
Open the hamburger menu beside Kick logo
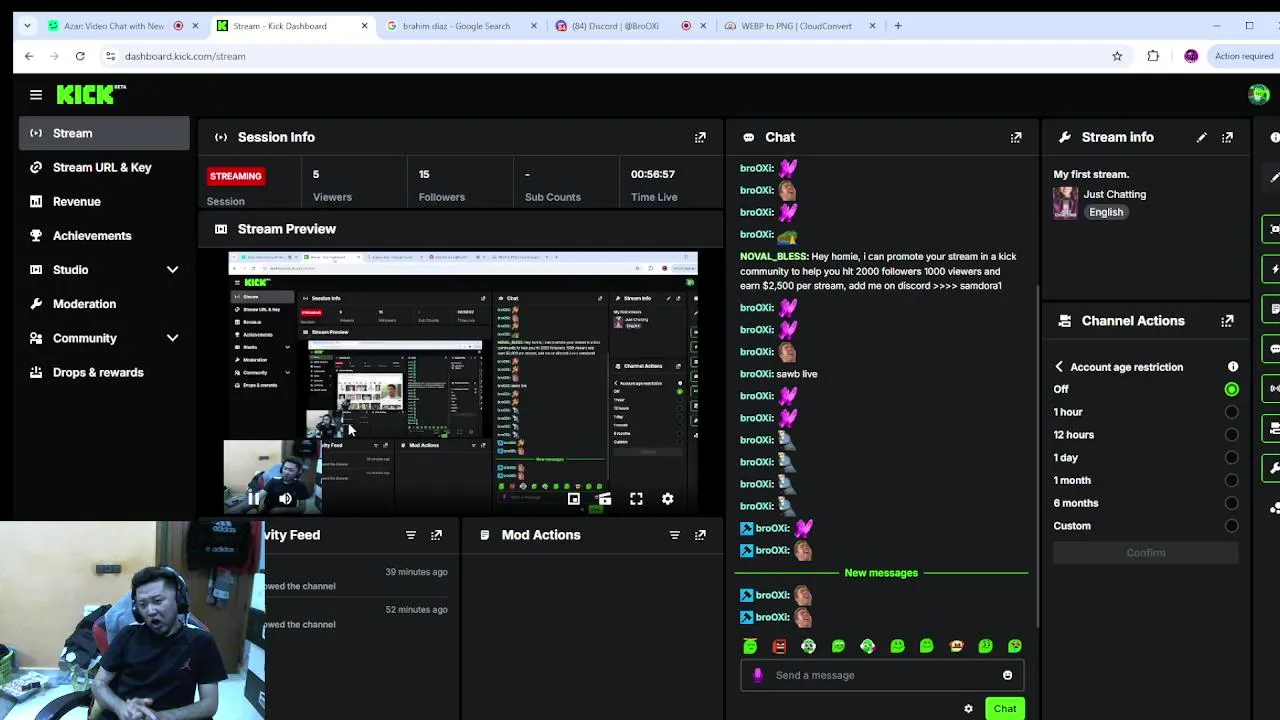pos(36,95)
